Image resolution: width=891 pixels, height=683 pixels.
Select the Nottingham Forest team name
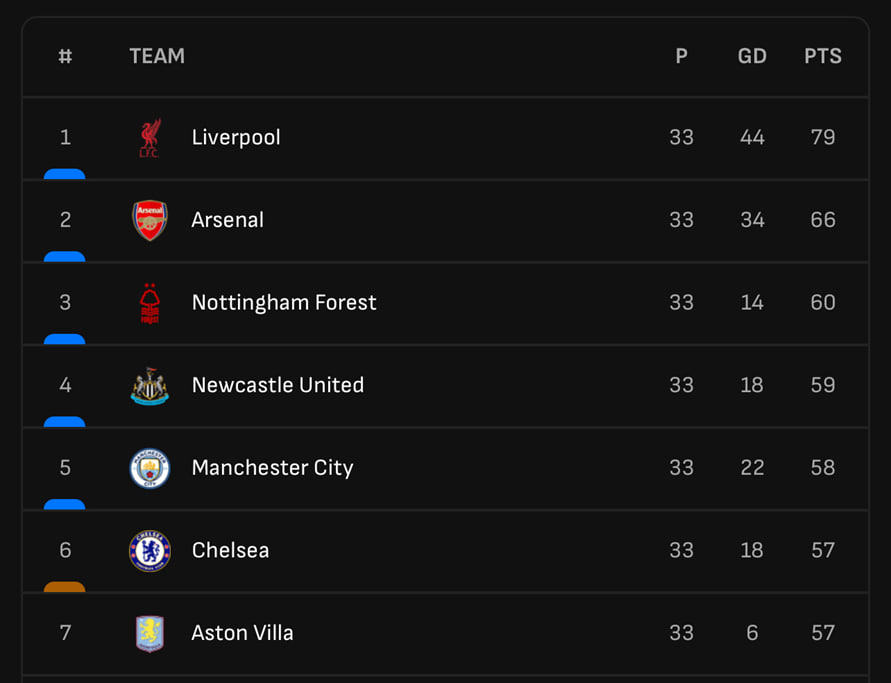(284, 303)
